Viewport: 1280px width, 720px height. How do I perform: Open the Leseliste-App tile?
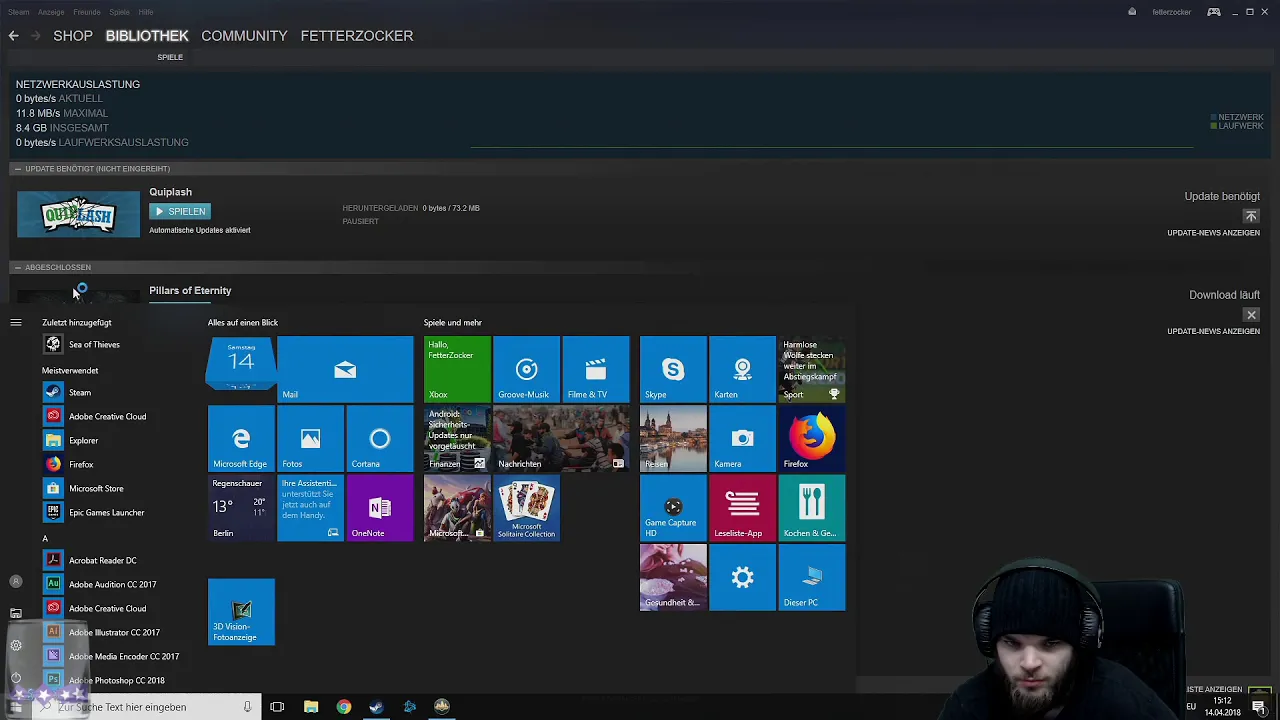(x=742, y=508)
